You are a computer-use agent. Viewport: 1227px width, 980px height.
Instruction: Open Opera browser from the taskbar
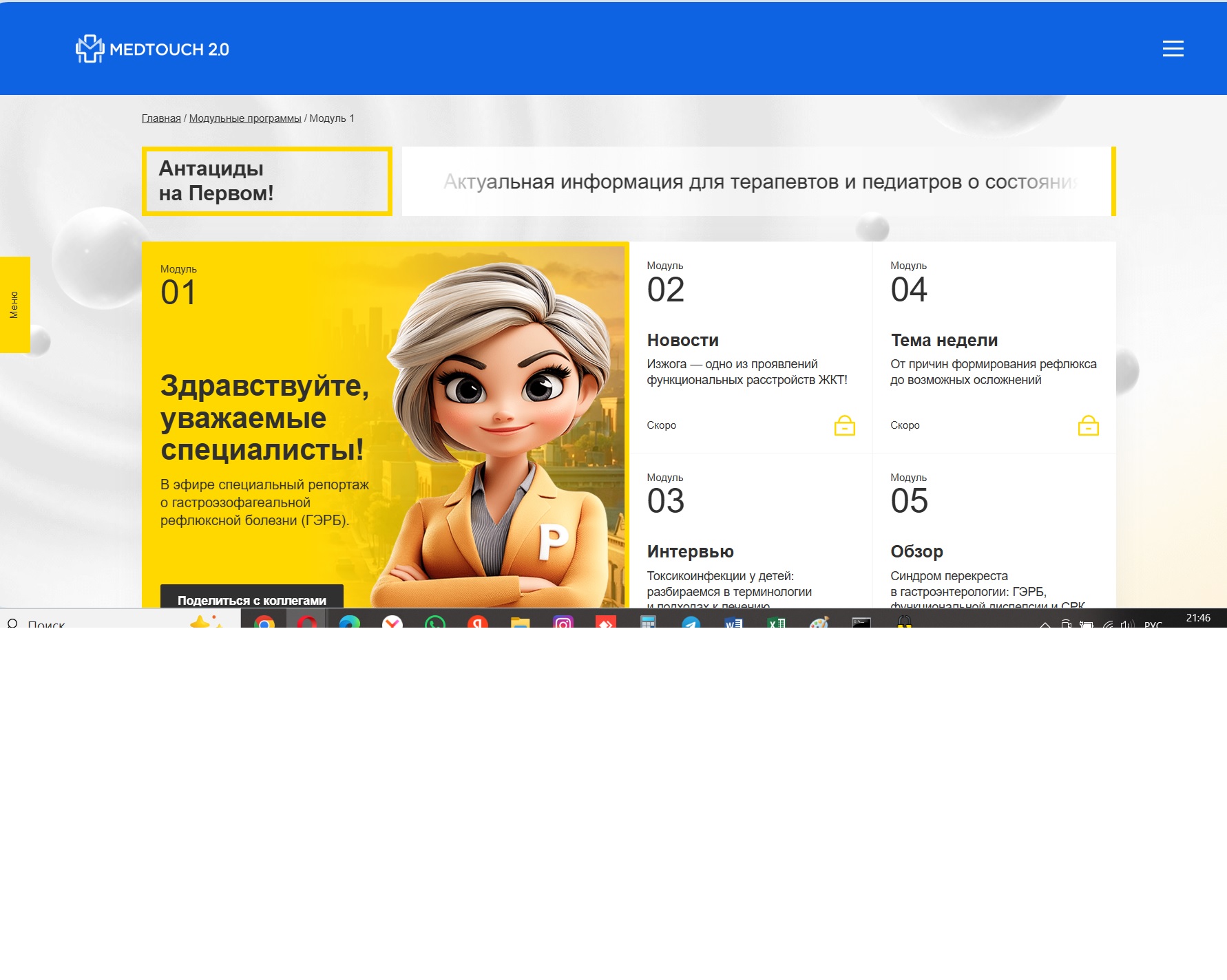pyautogui.click(x=307, y=623)
